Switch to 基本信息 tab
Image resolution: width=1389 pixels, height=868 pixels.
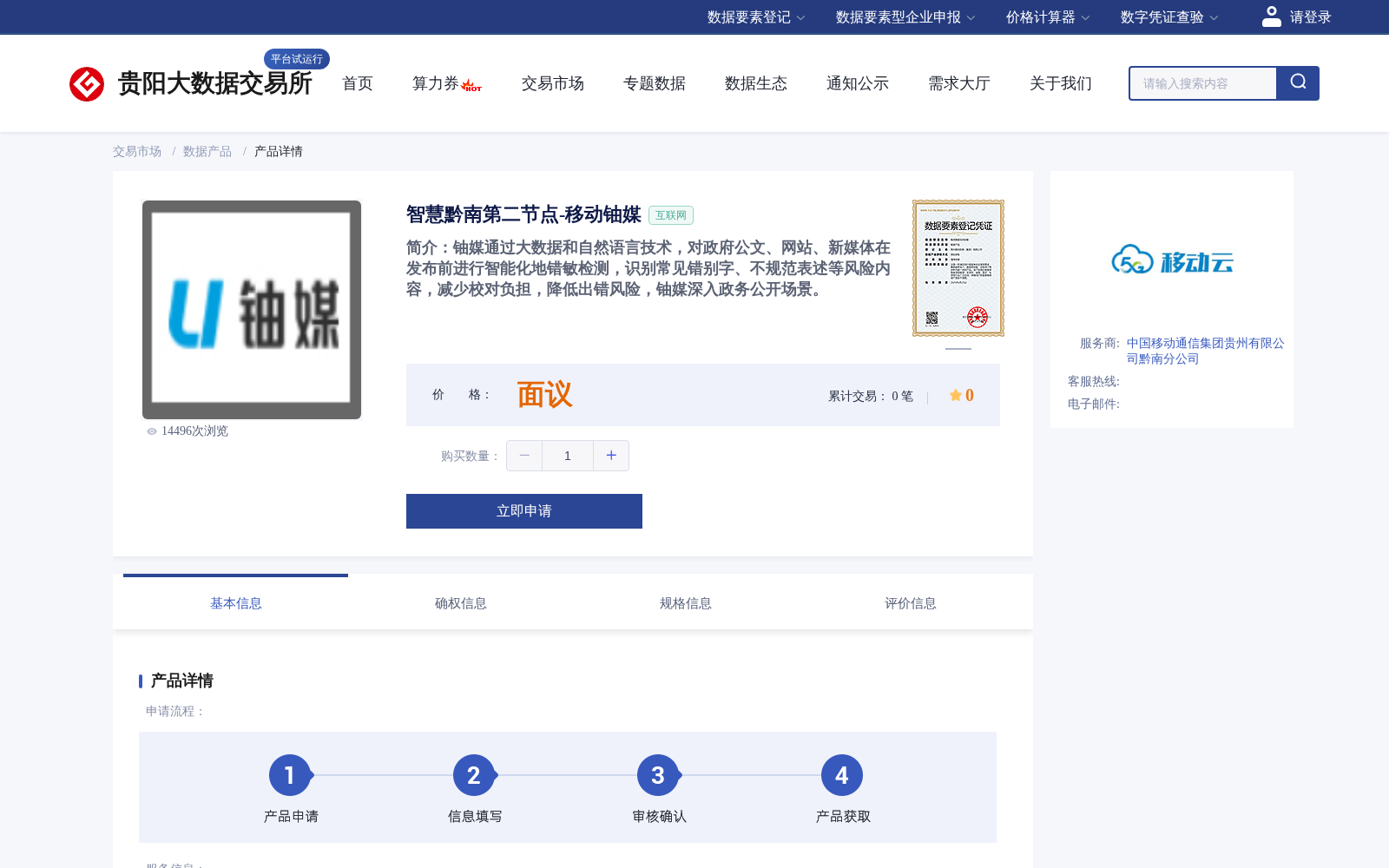(x=235, y=603)
